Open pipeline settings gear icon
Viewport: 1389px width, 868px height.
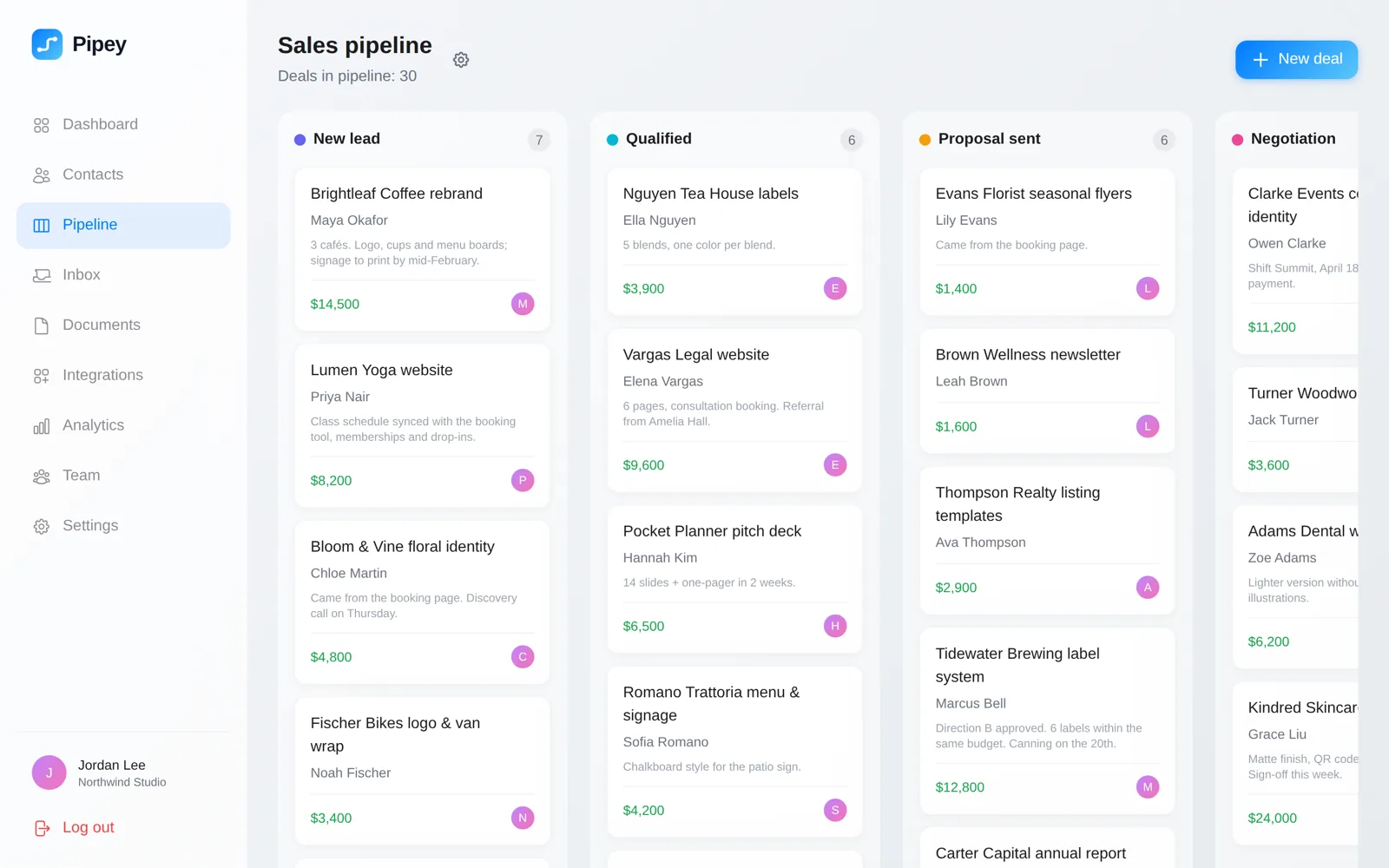[461, 60]
